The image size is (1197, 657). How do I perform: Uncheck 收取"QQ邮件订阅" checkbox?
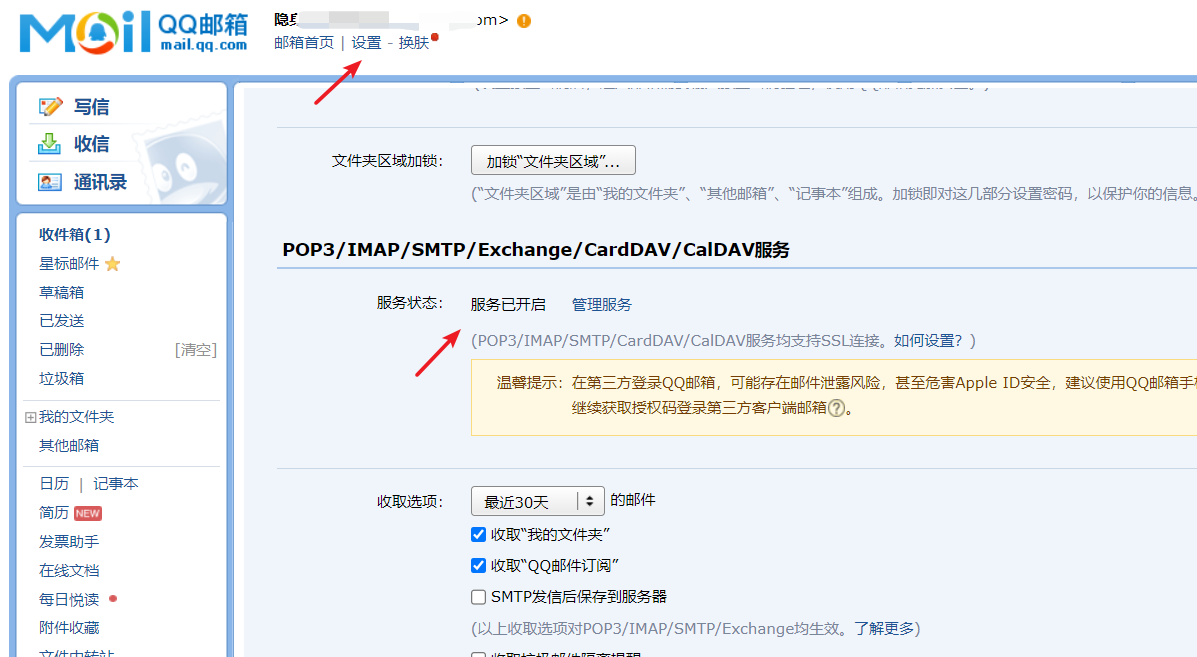478,566
